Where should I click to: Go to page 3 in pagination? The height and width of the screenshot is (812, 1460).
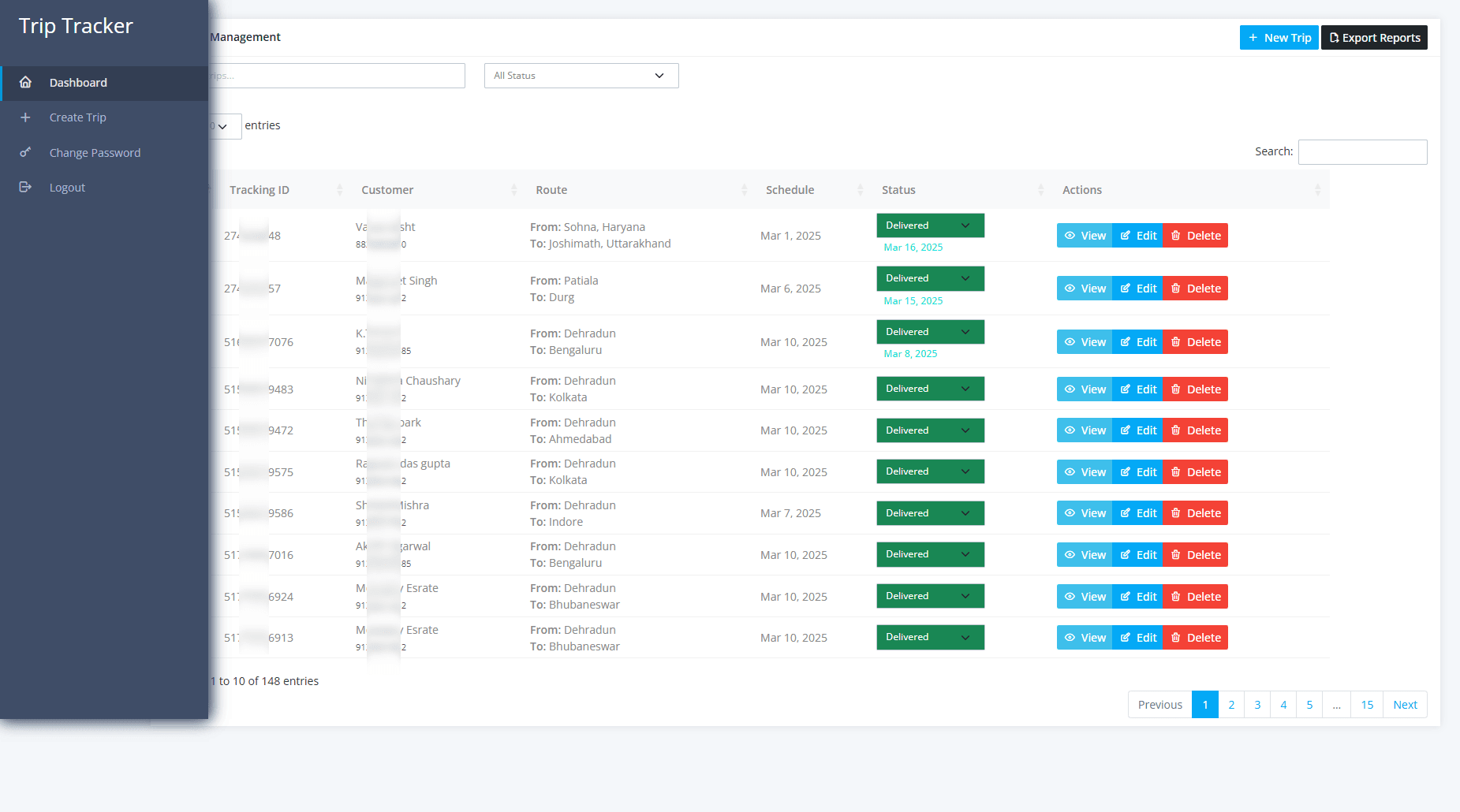(x=1257, y=705)
